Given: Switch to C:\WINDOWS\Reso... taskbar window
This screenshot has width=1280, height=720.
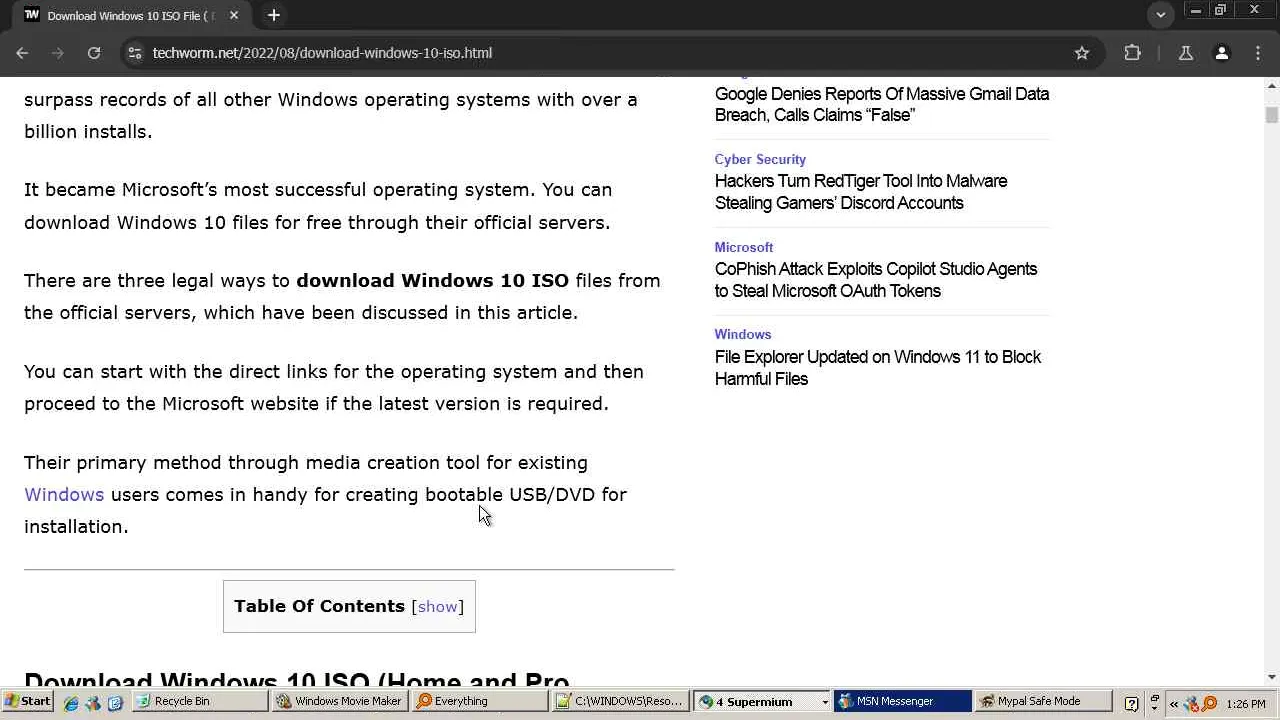Looking at the screenshot, I should point(620,701).
